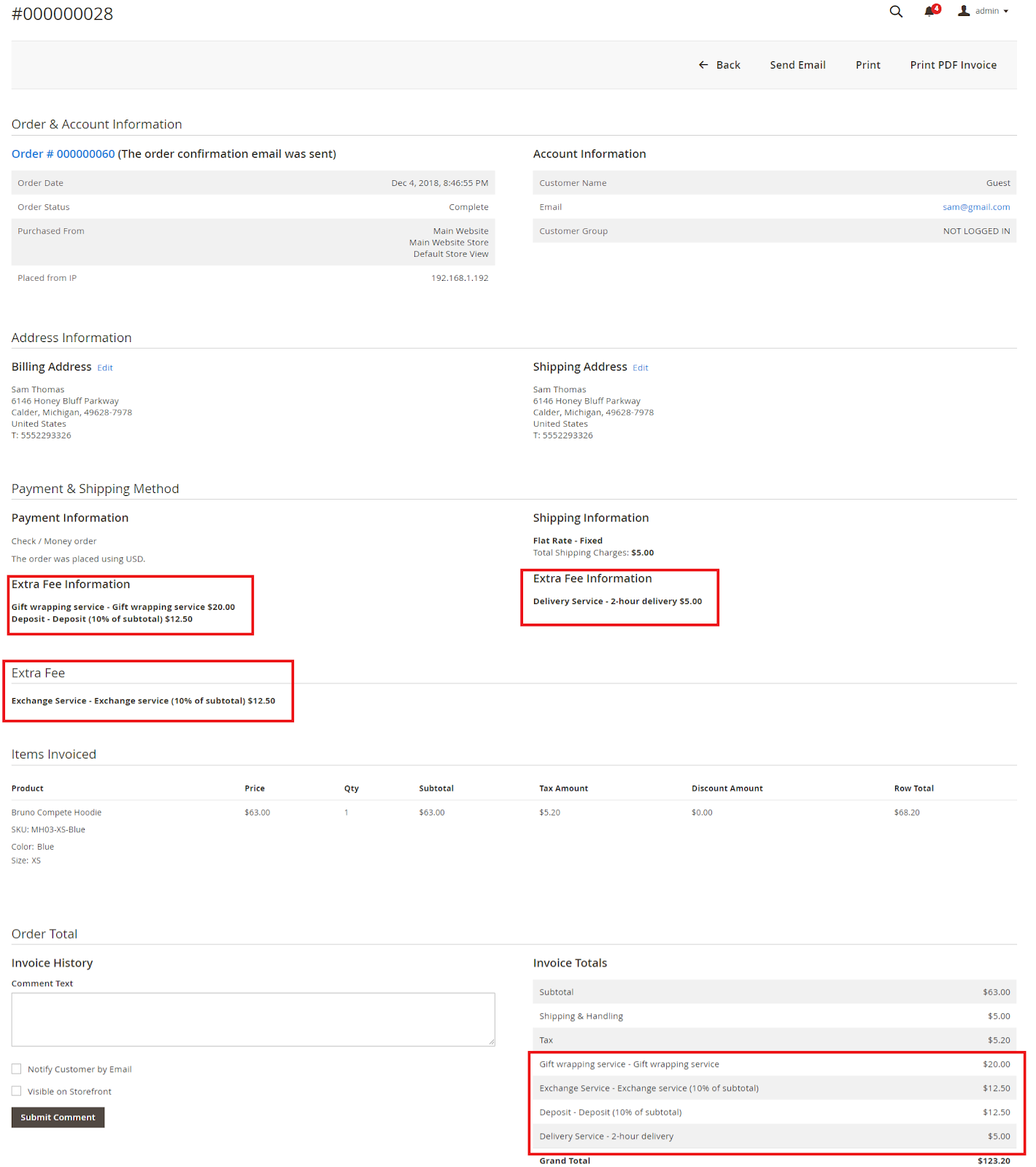Open the notifications bell icon

coord(929,12)
